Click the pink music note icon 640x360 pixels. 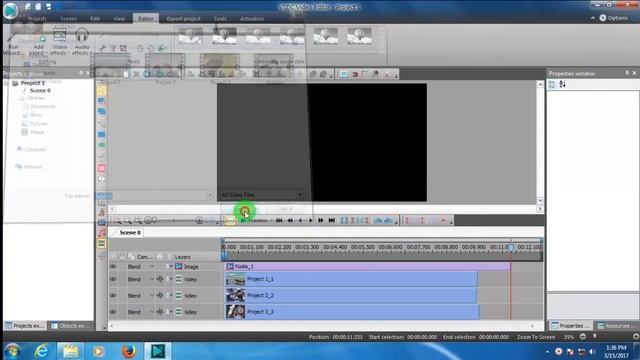coord(101,233)
